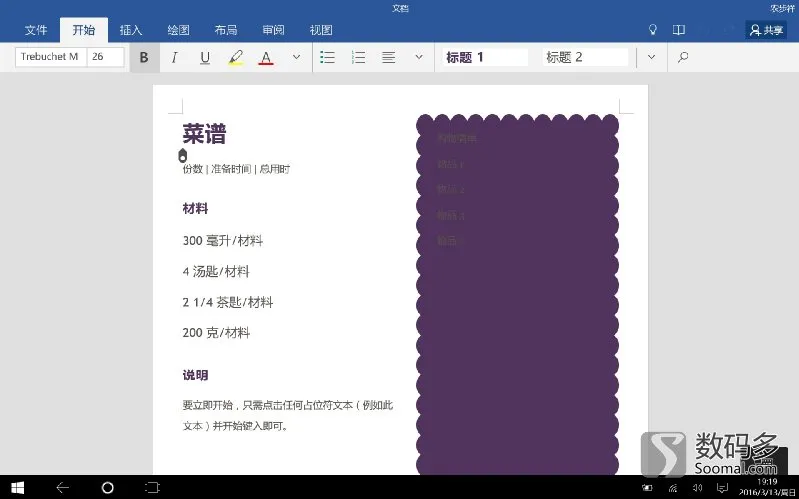Open the 插入 ribbon tab
This screenshot has width=799, height=499.
pyautogui.click(x=131, y=30)
